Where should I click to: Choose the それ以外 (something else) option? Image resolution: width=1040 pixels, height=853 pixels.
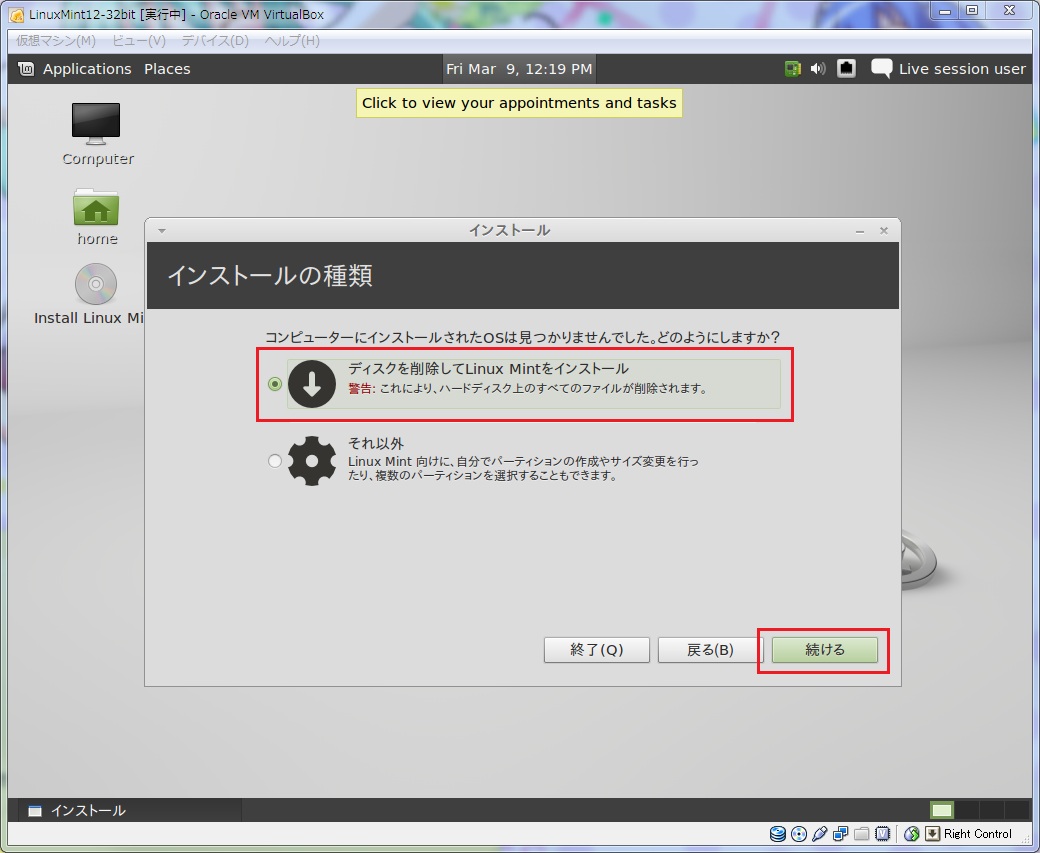(275, 460)
